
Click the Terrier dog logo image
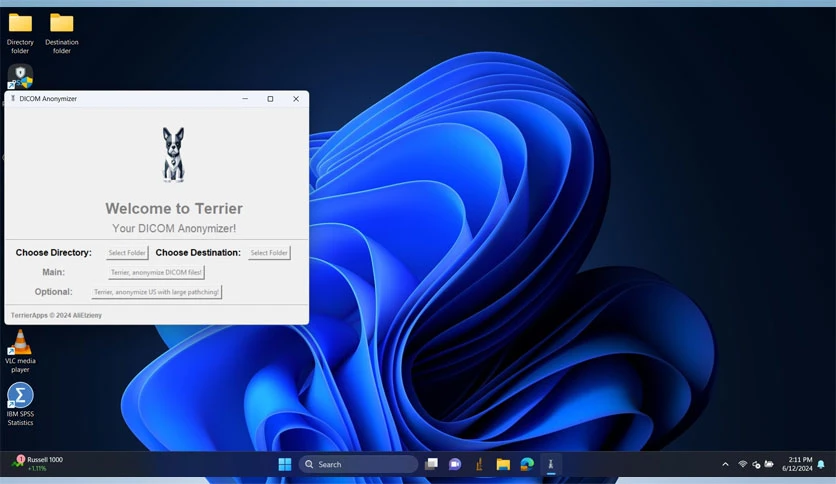click(173, 155)
